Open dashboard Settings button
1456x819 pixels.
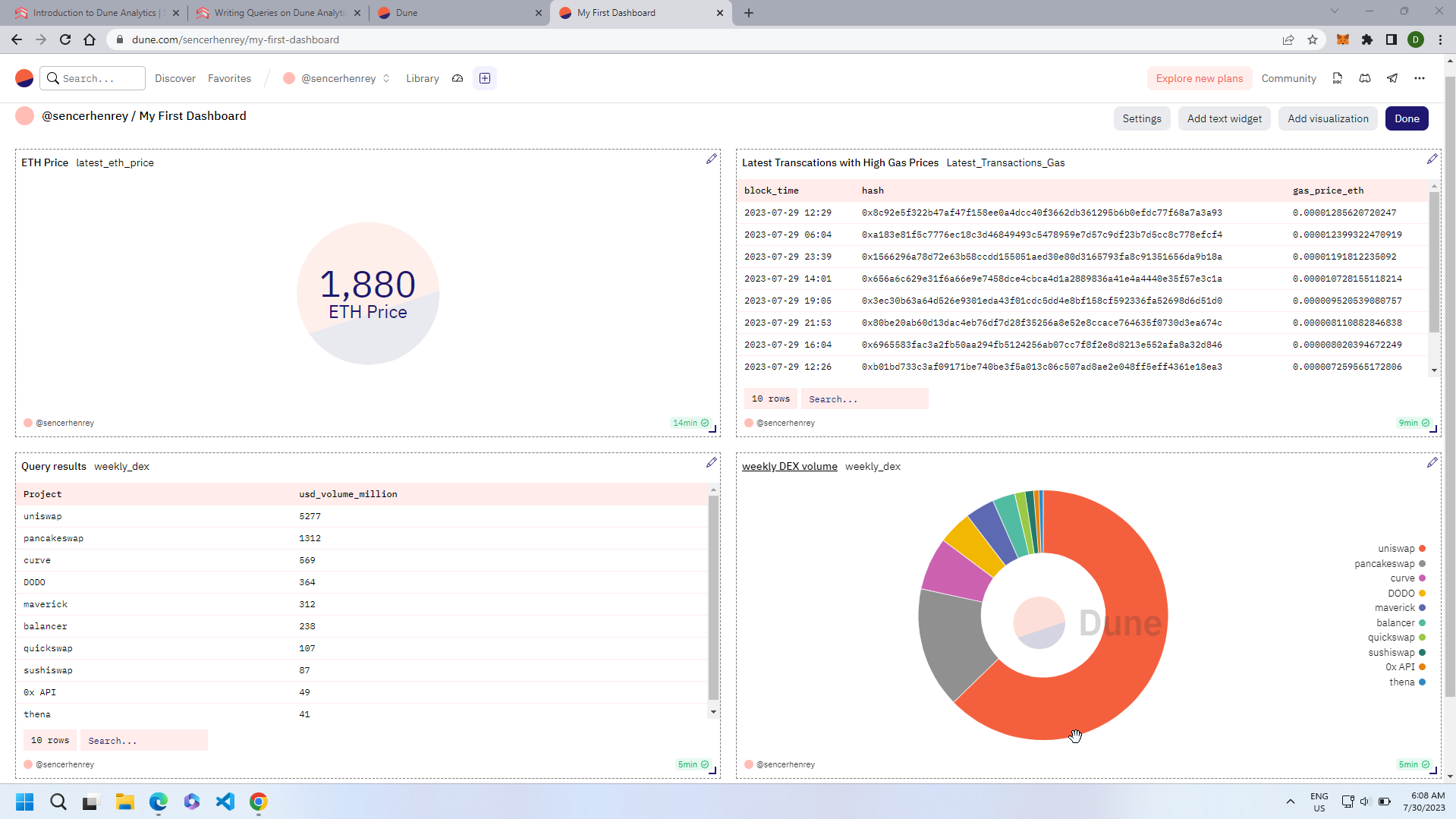point(1141,118)
